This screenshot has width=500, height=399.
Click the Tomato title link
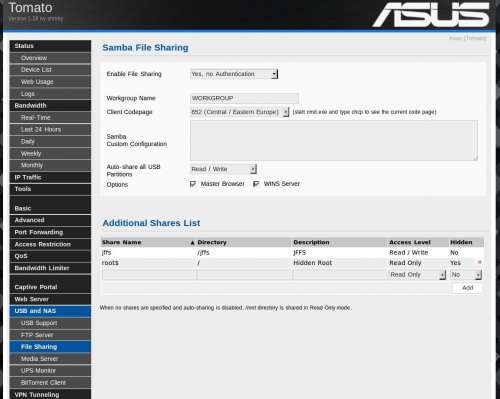[x=30, y=8]
